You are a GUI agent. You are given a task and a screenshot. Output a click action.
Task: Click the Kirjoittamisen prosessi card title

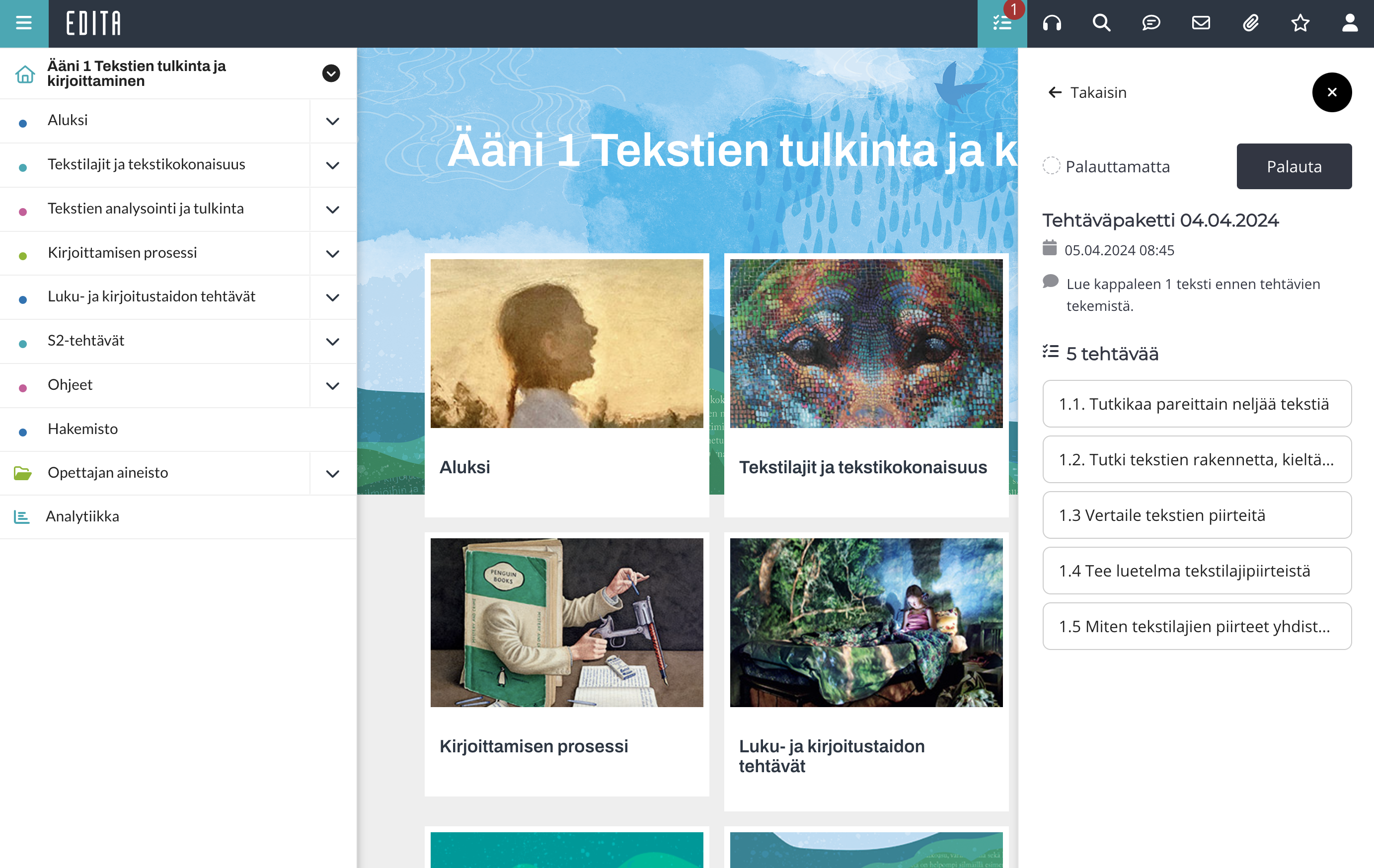click(534, 746)
